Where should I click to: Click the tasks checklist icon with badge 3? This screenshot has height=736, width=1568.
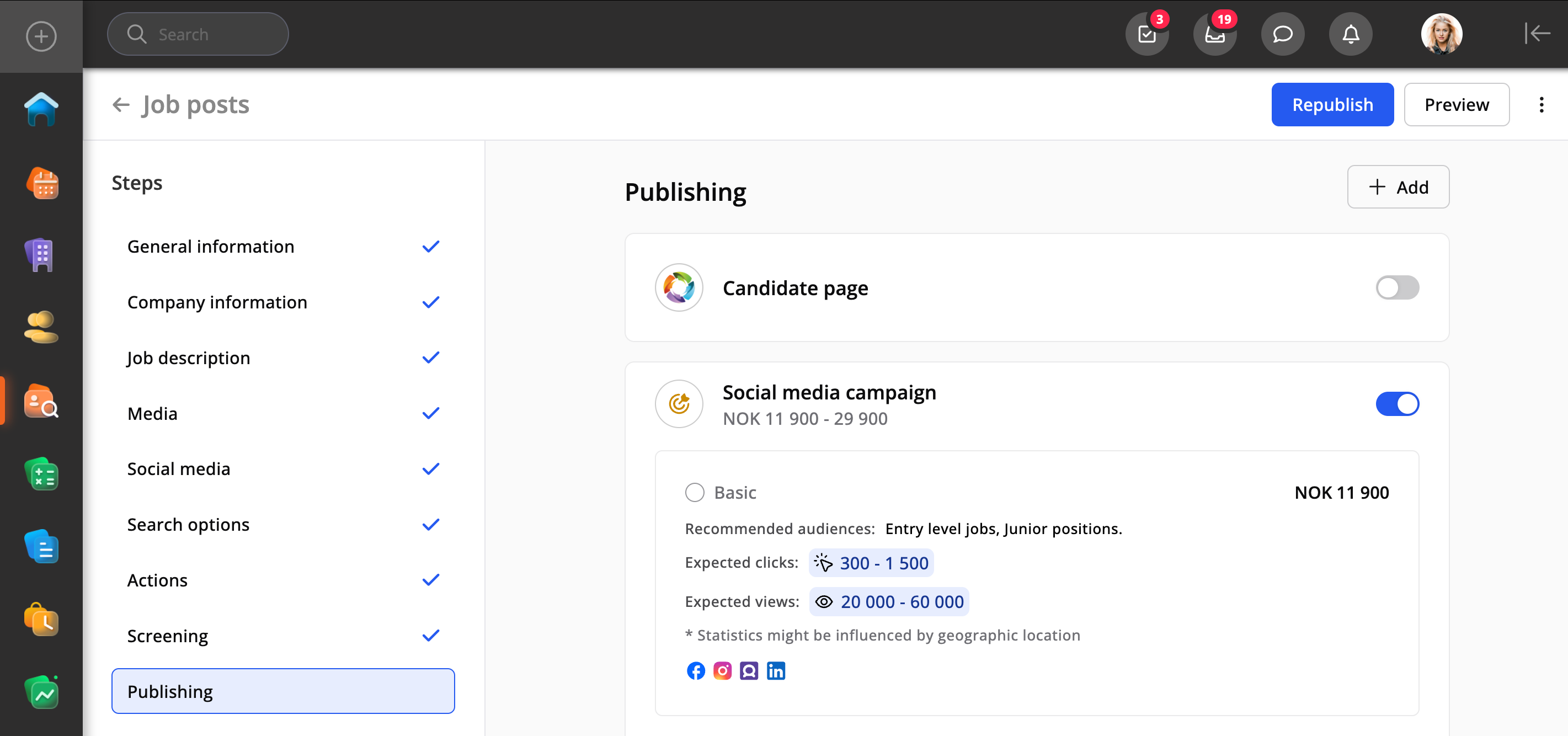(1147, 34)
